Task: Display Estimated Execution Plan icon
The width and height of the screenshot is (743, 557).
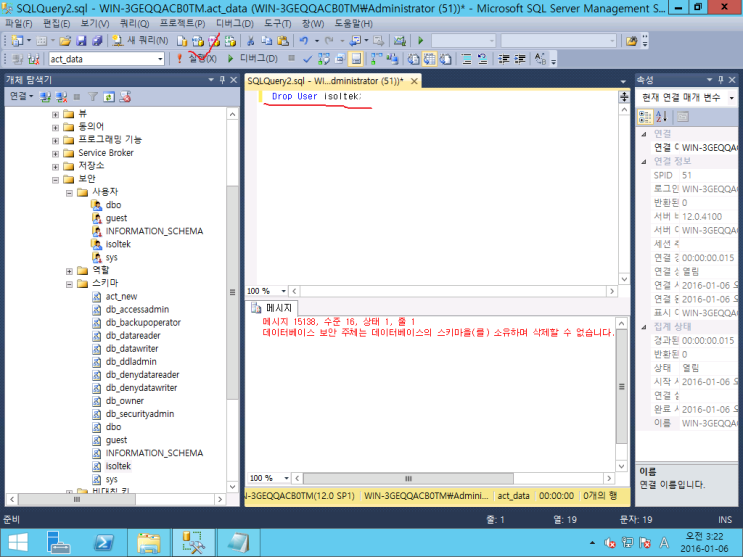Action: (x=324, y=59)
